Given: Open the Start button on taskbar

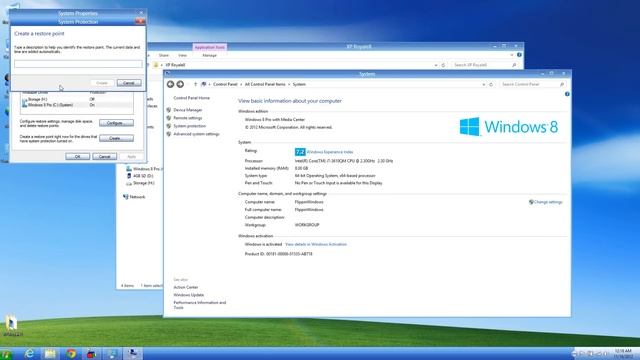Looking at the screenshot, I should click(x=6, y=354).
